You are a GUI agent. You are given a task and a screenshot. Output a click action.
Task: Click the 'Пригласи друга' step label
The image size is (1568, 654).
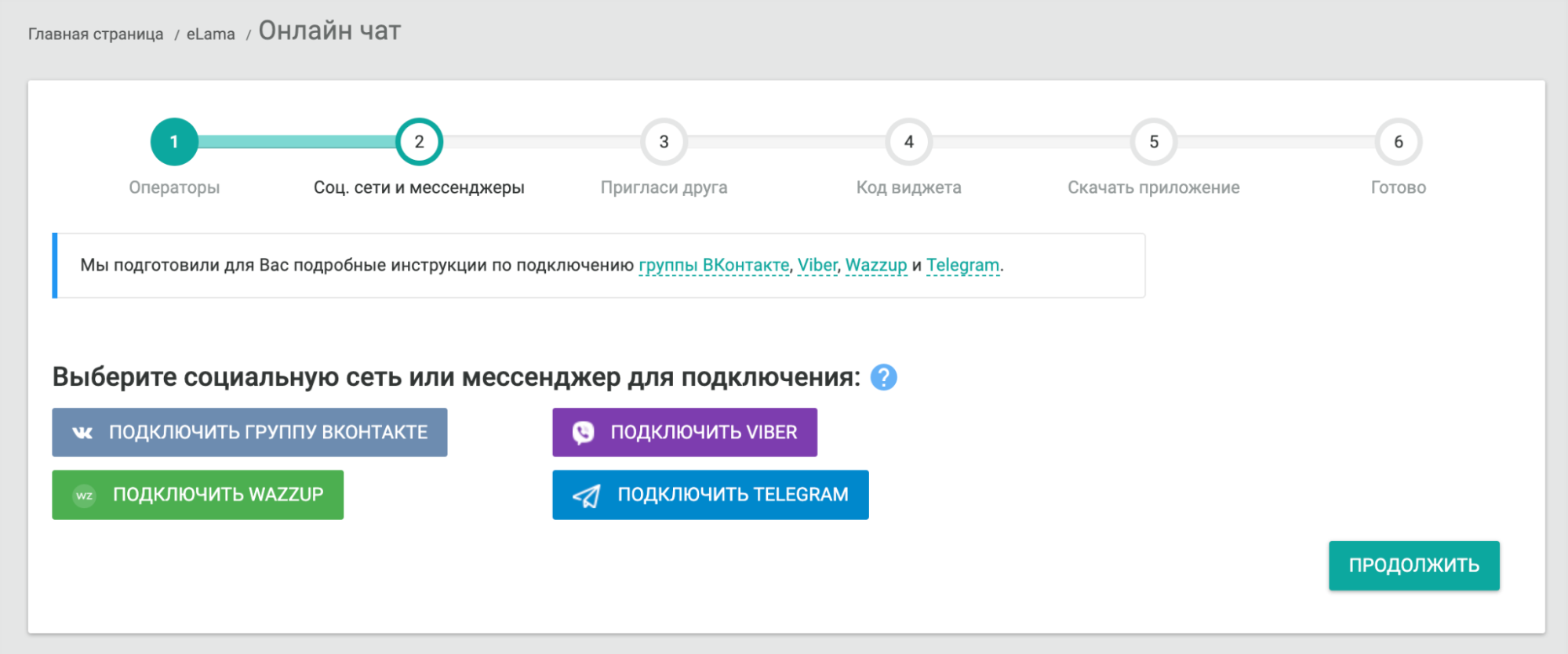[664, 187]
